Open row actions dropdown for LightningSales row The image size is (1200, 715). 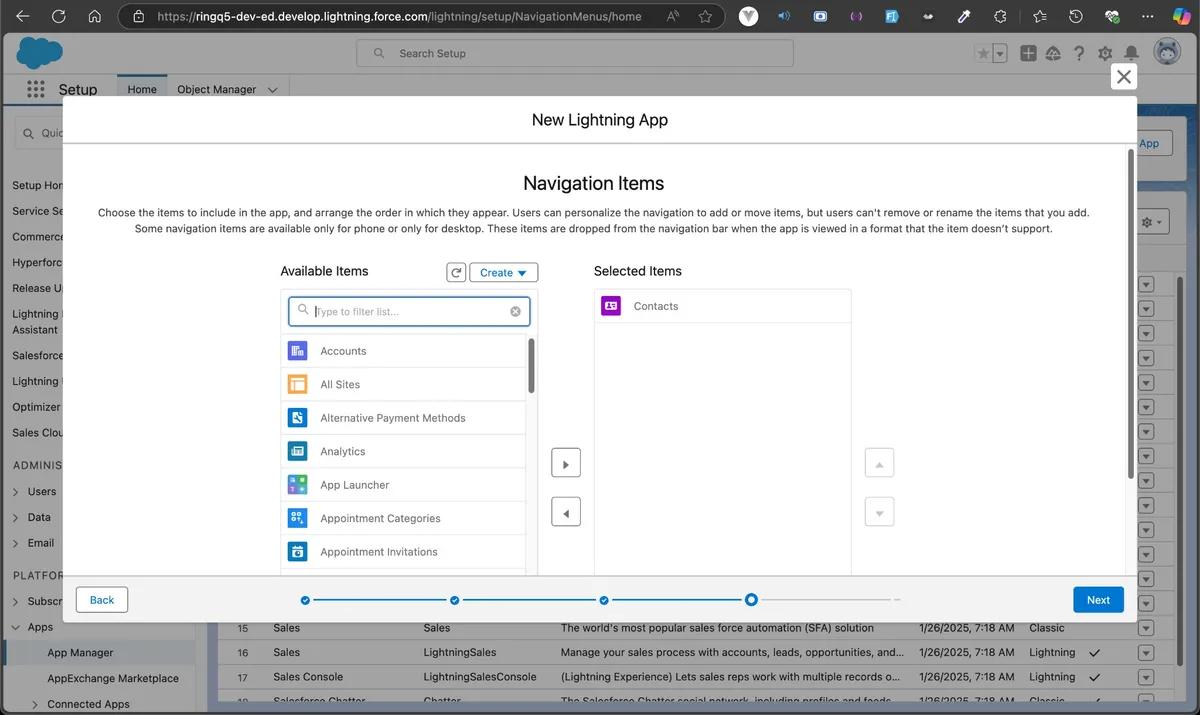pyautogui.click(x=1146, y=652)
